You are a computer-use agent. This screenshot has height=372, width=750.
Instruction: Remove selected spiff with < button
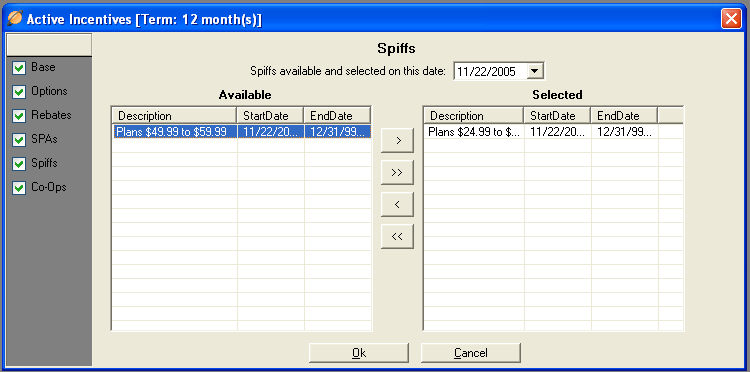[x=397, y=205]
